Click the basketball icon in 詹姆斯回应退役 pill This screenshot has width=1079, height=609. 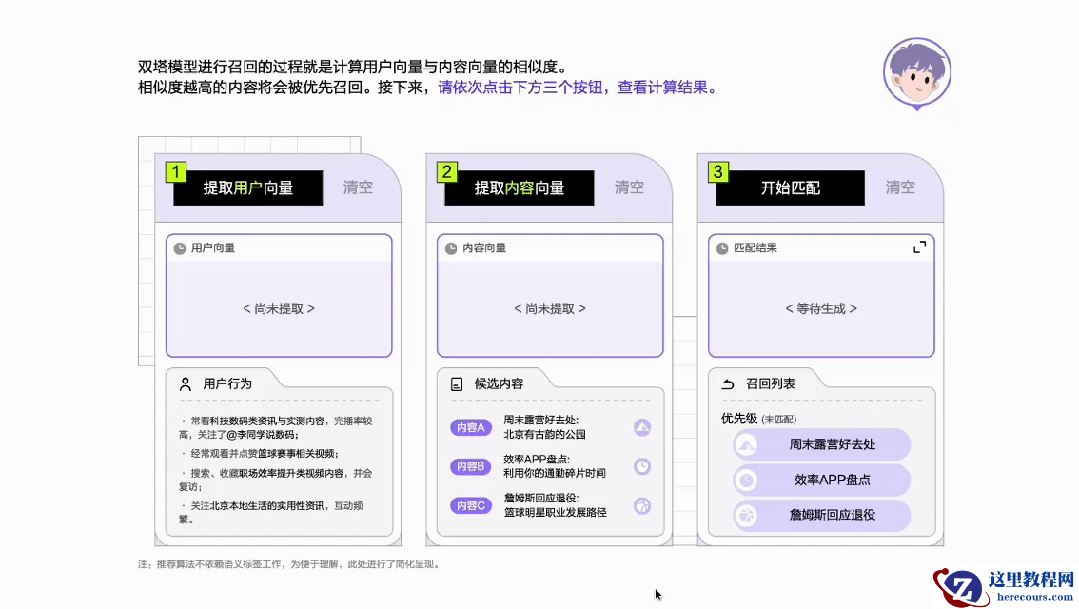pos(746,515)
